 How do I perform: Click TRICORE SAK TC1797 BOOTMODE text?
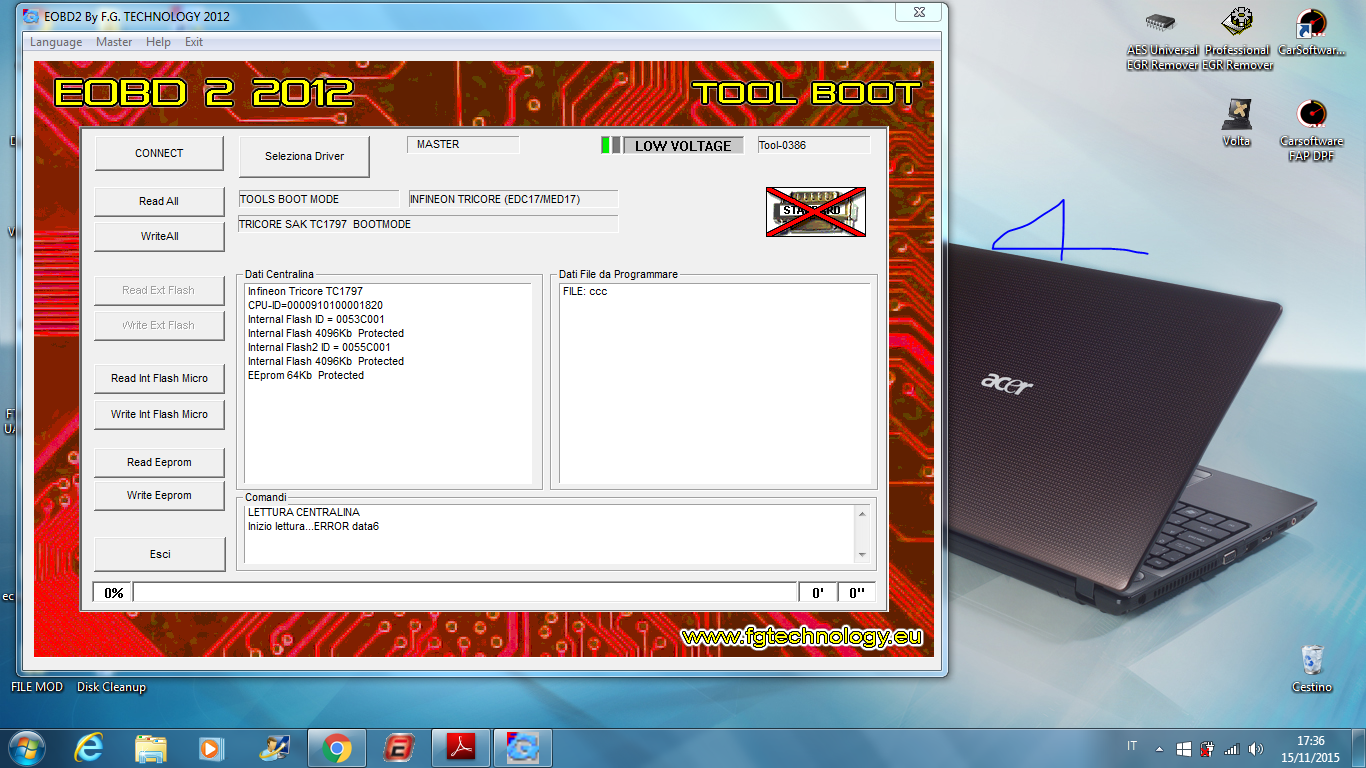tap(325, 224)
